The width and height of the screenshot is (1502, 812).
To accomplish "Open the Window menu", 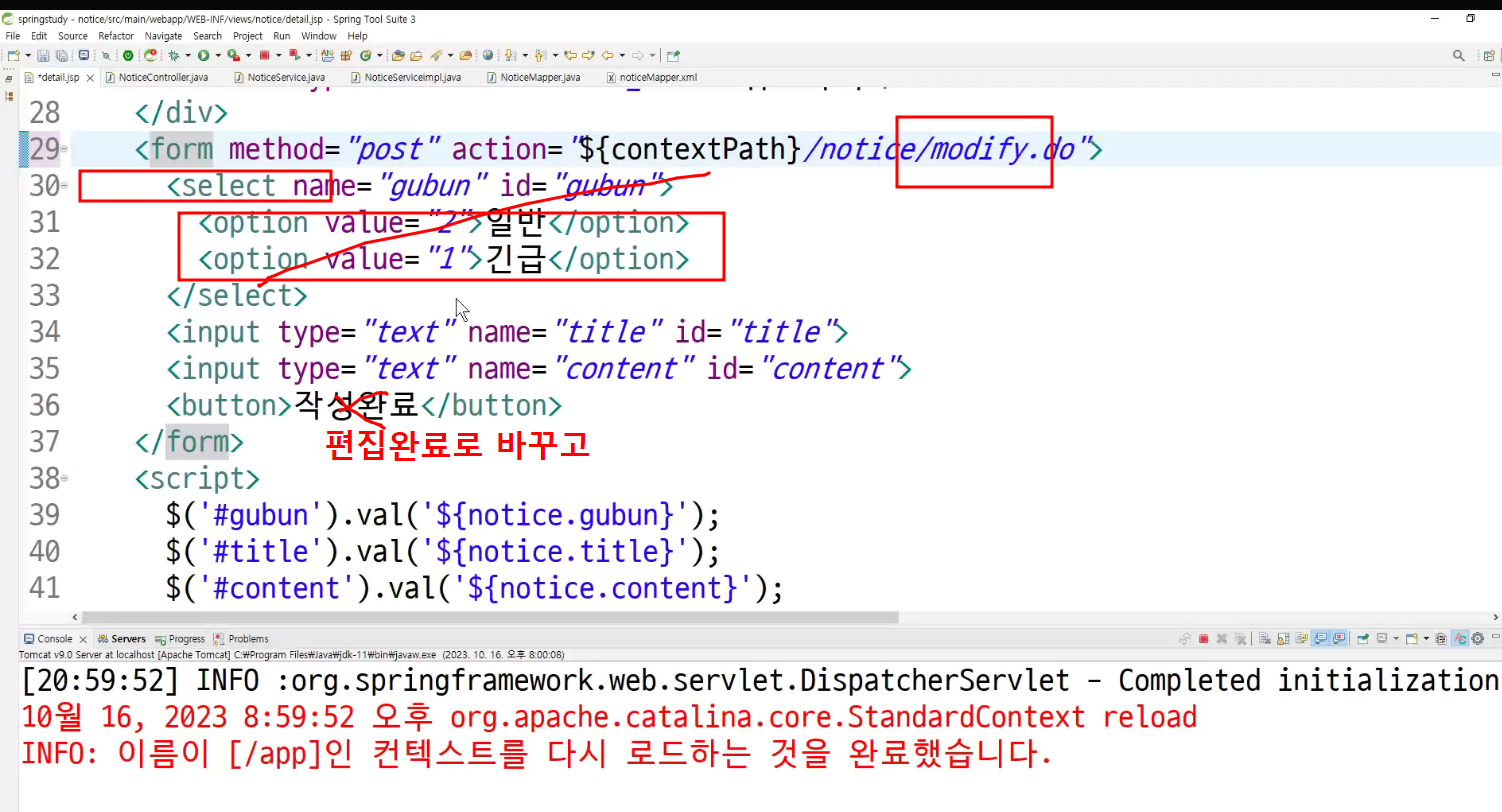I will click(x=319, y=36).
